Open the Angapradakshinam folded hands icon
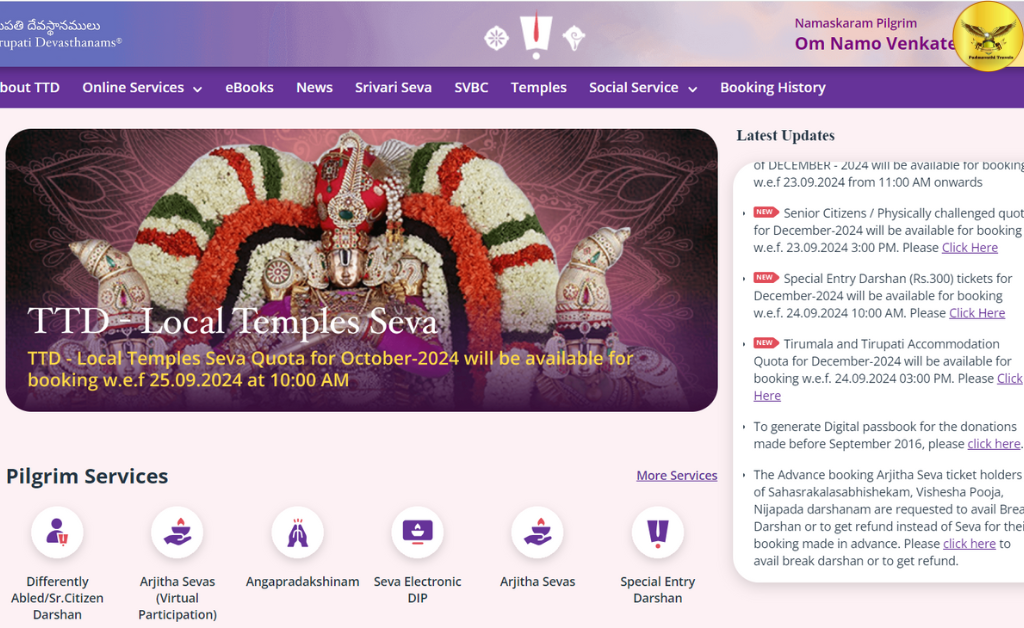This screenshot has width=1024, height=628. 298,533
